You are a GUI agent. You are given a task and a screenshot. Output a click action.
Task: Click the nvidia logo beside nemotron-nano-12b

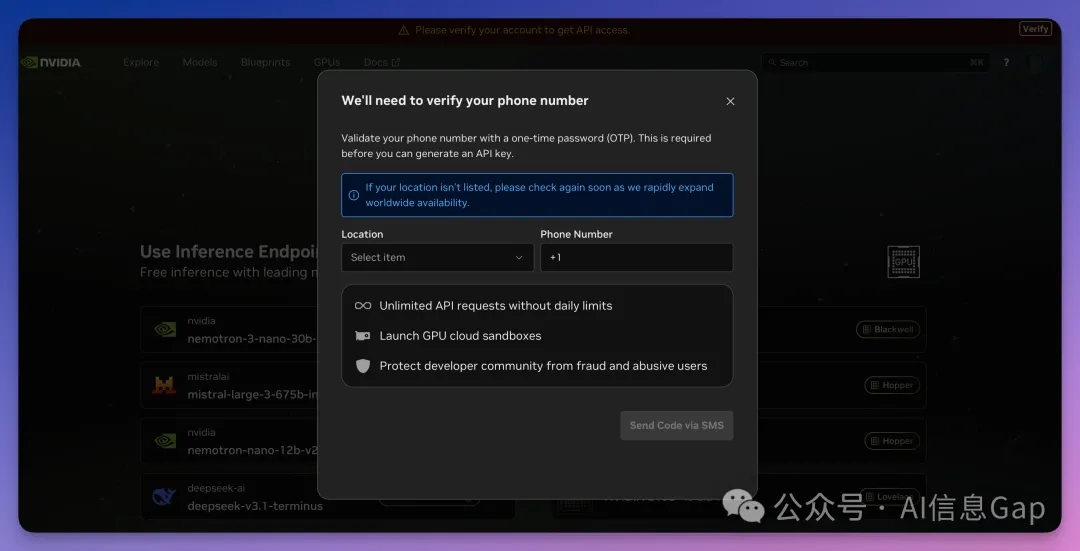pos(165,441)
